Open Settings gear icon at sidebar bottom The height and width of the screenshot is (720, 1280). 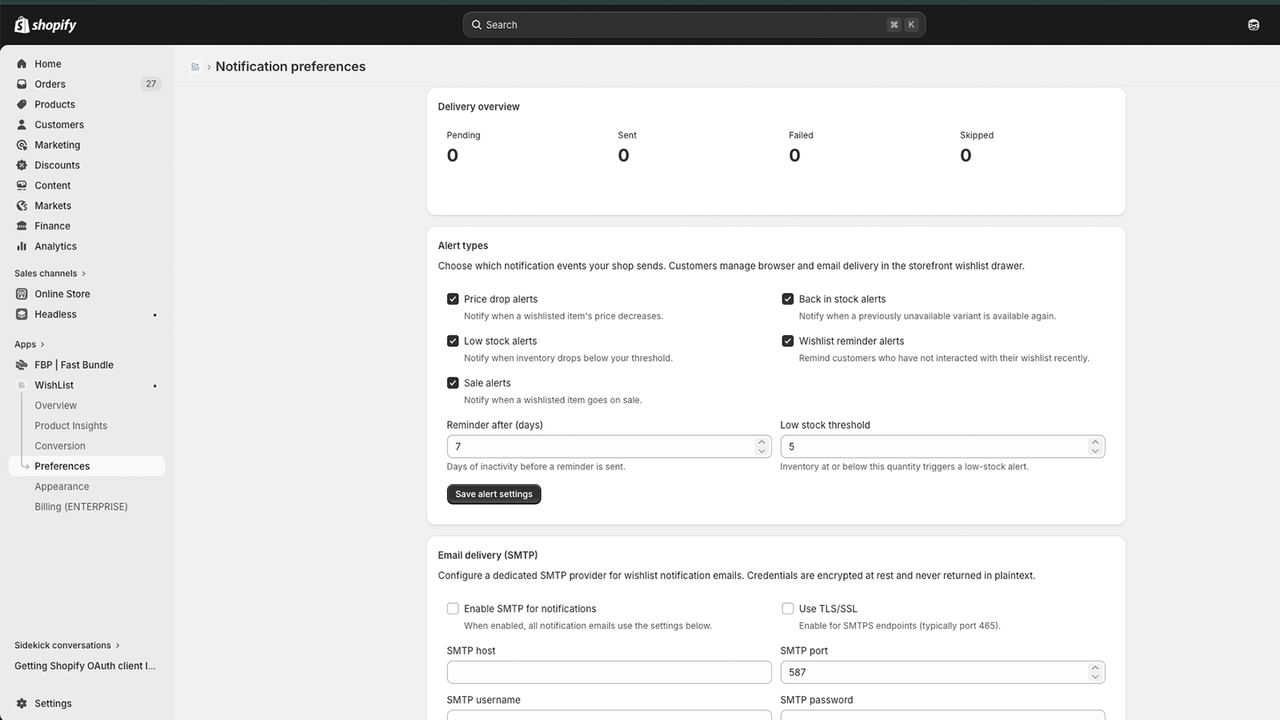(x=22, y=703)
